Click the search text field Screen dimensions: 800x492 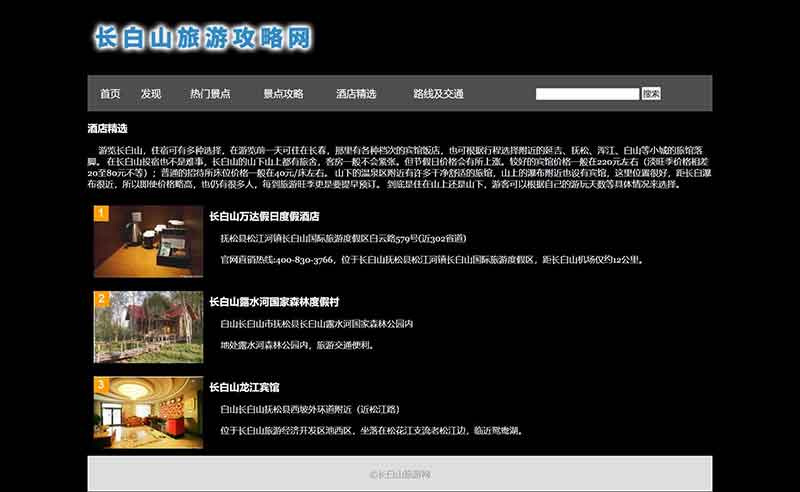point(587,94)
